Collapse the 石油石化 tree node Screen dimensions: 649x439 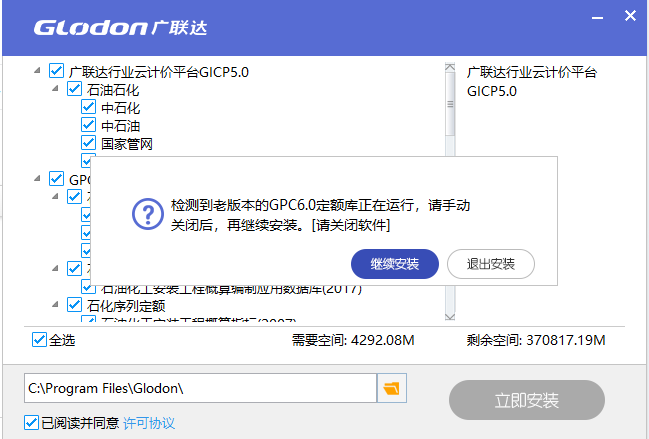pyautogui.click(x=55, y=89)
